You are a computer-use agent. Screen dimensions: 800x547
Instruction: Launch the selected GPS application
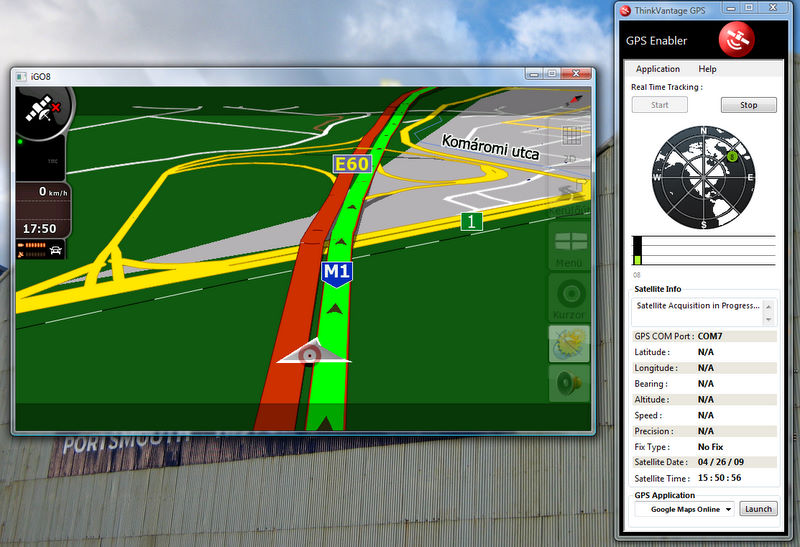[x=758, y=509]
